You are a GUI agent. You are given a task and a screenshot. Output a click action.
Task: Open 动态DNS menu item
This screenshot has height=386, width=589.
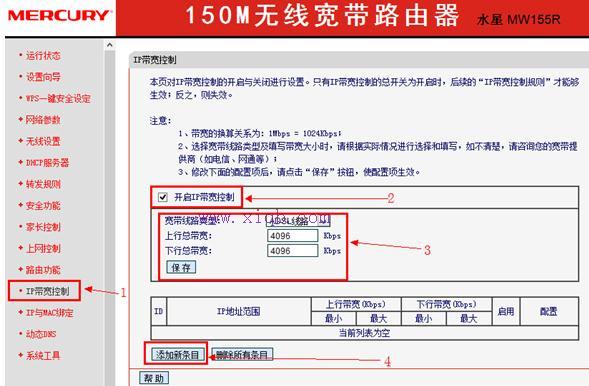(41, 334)
